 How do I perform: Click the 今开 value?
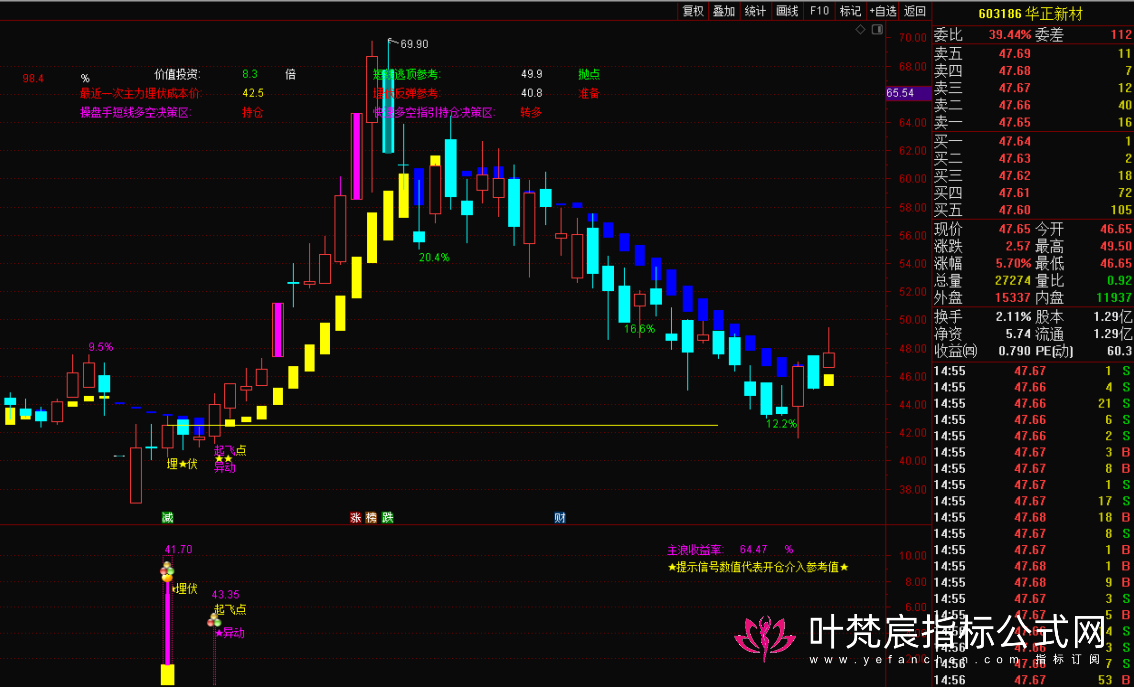1116,229
